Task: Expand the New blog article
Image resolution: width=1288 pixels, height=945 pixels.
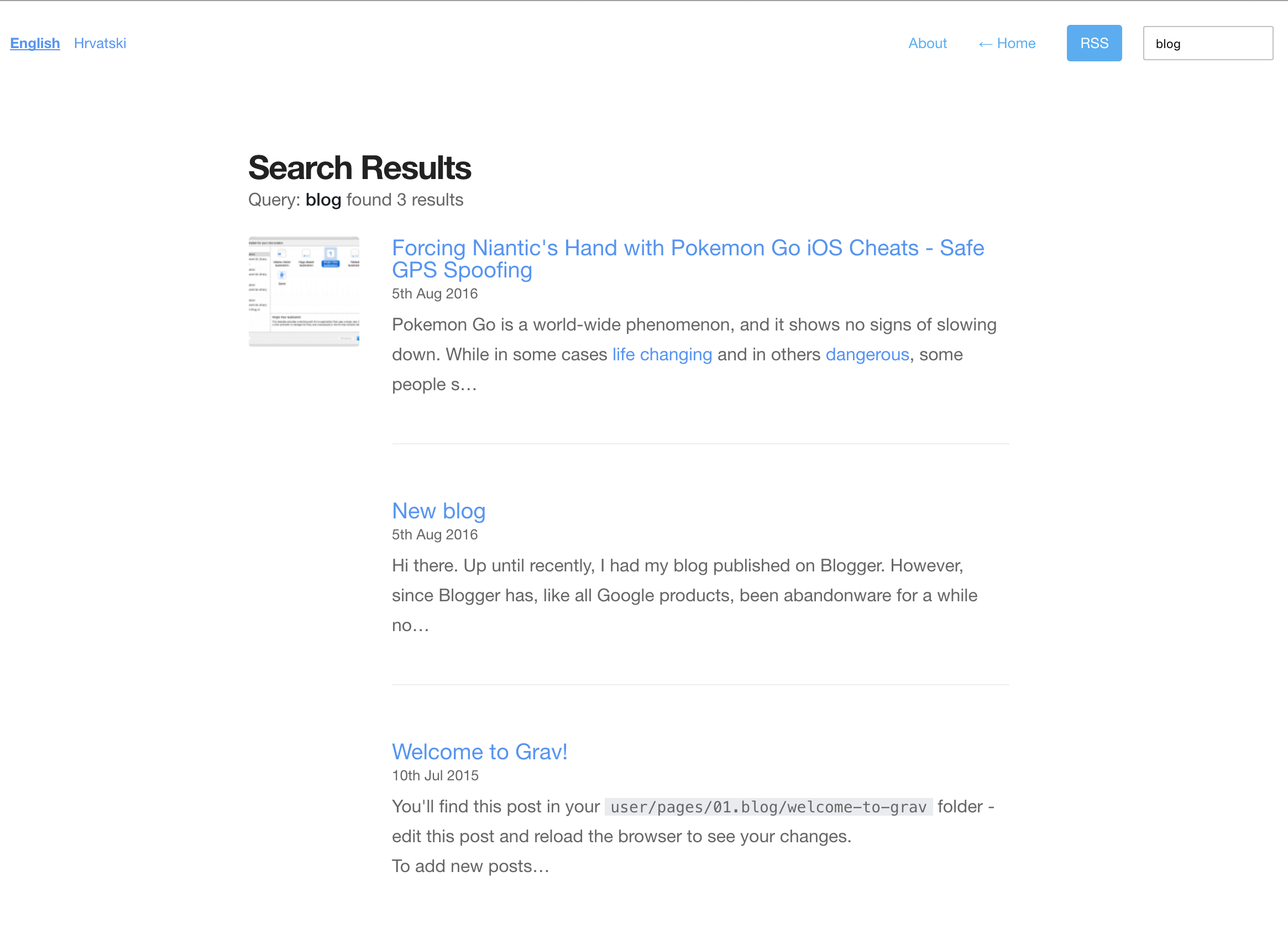Action: [x=438, y=511]
